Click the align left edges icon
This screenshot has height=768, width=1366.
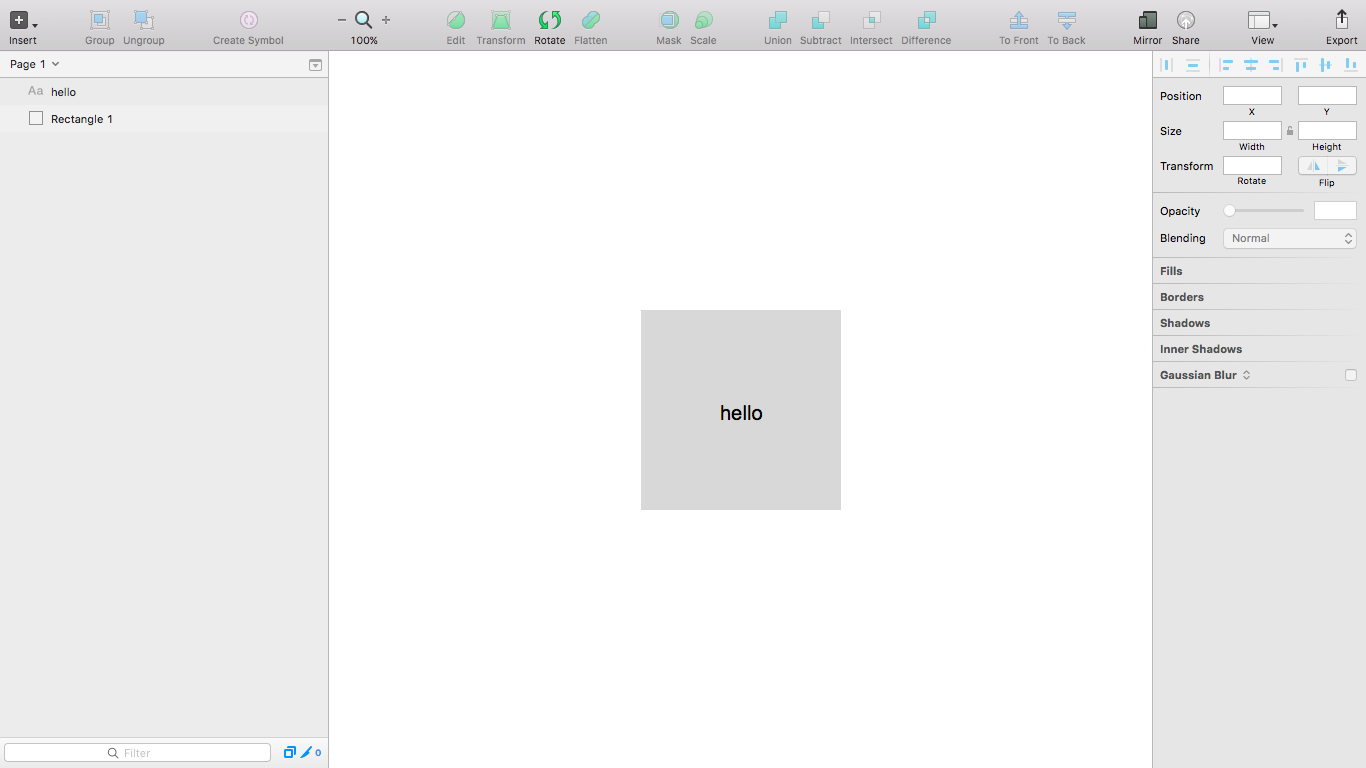[1226, 65]
